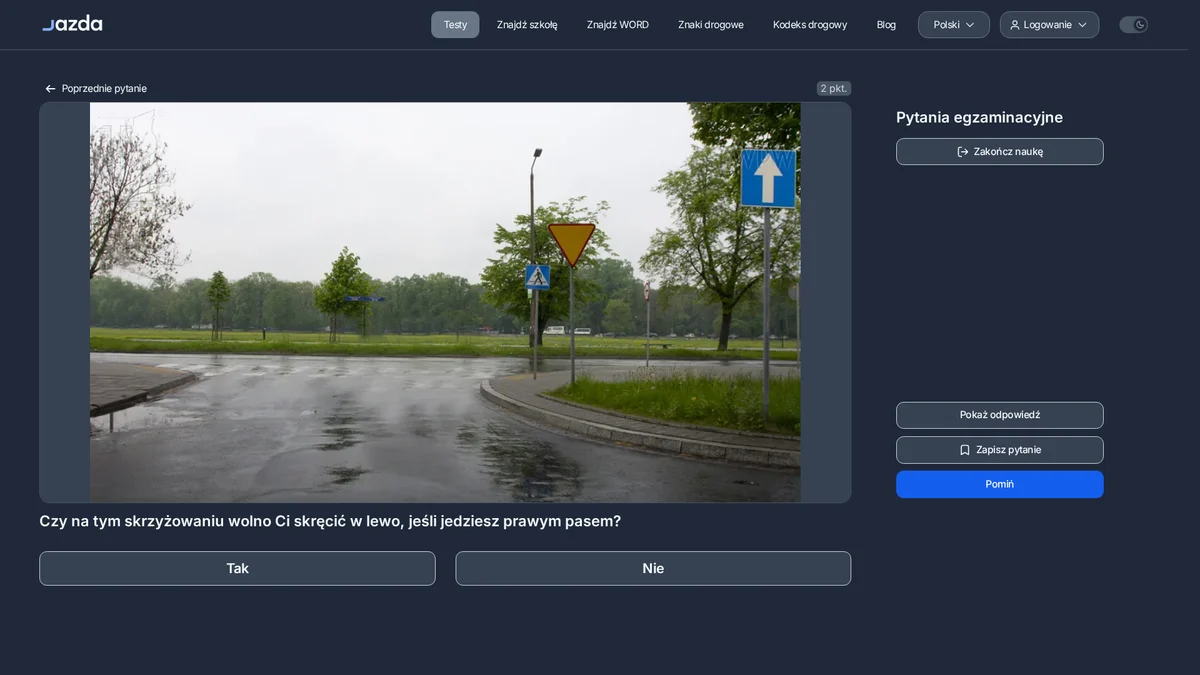Click Pokaż odpowiedź button
Screen dimensions: 1200x675
coord(1000,415)
